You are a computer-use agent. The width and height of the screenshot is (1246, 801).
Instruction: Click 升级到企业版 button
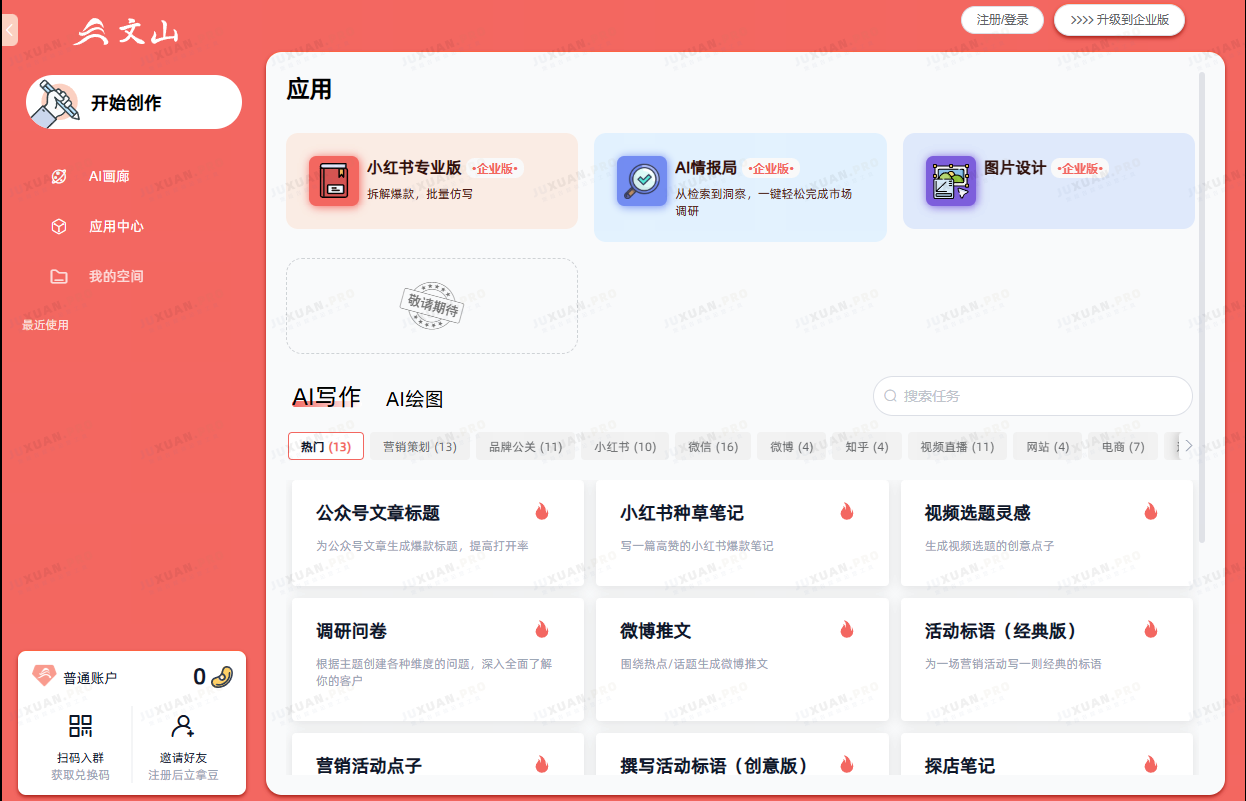pos(1119,20)
